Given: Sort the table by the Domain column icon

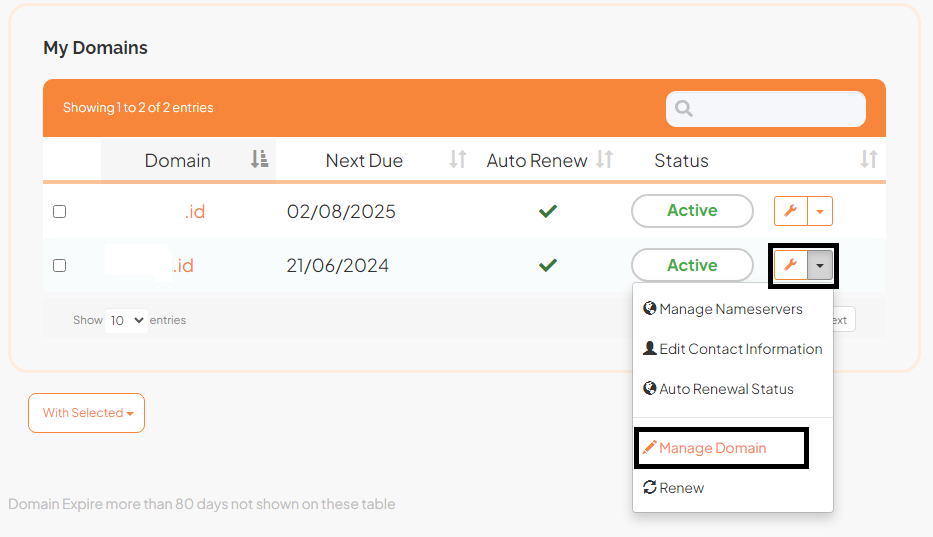Looking at the screenshot, I should [x=259, y=159].
